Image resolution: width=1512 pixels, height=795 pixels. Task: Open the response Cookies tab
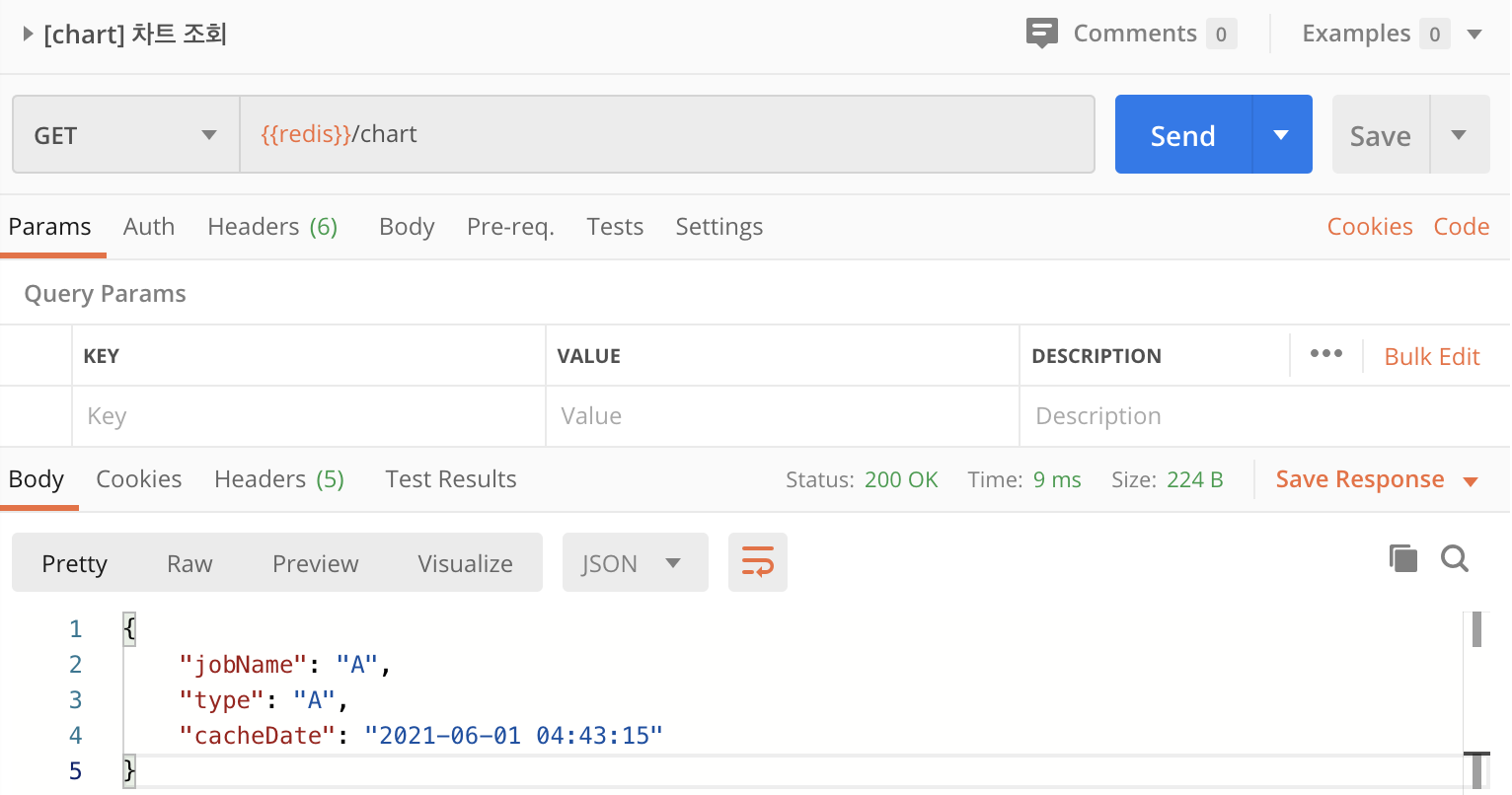coord(139,479)
